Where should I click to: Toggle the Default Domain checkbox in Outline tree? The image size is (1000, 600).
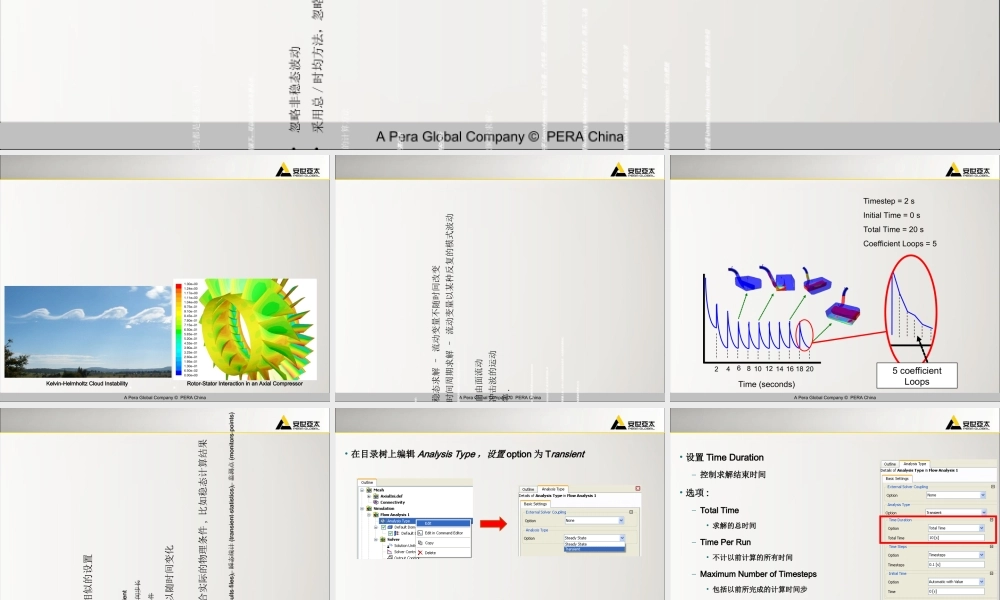[383, 527]
